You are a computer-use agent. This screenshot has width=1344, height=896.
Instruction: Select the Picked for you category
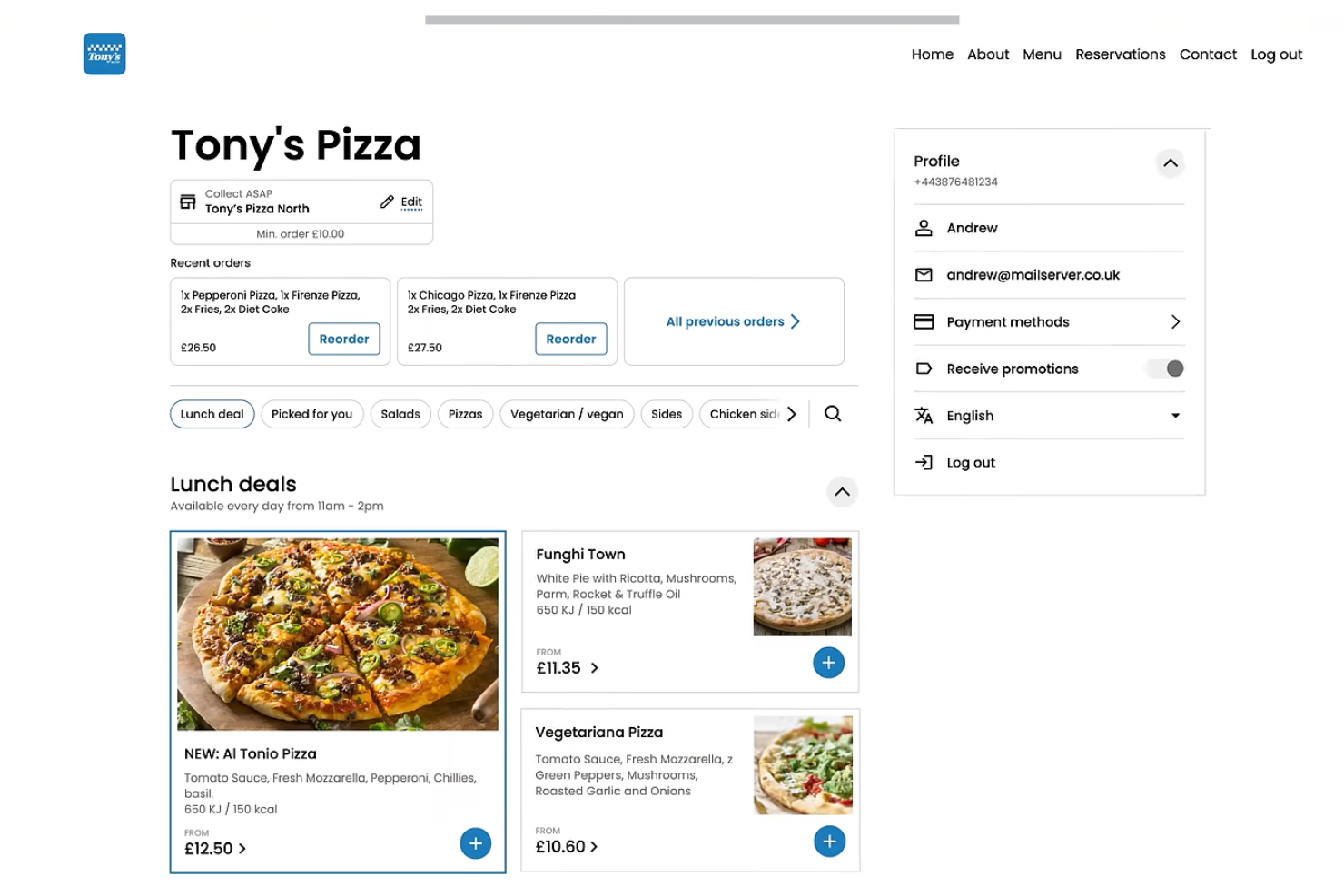point(311,414)
